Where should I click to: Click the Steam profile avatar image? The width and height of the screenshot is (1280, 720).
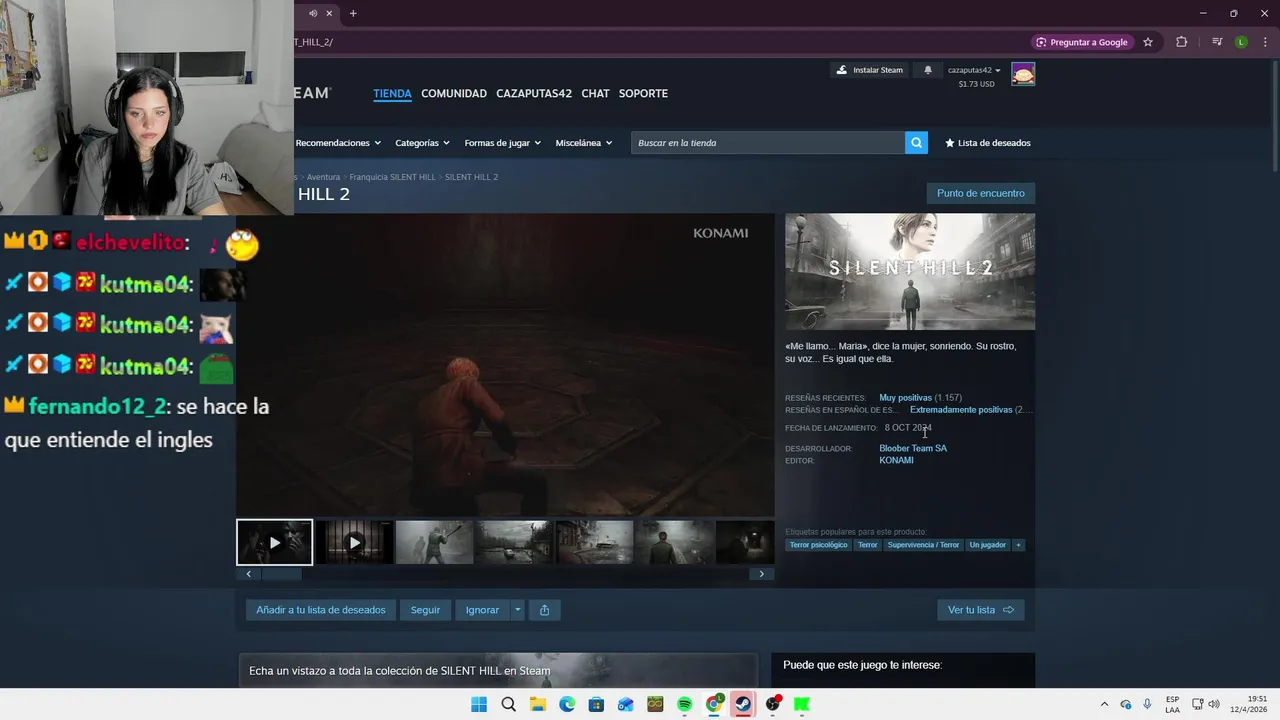(x=1023, y=74)
